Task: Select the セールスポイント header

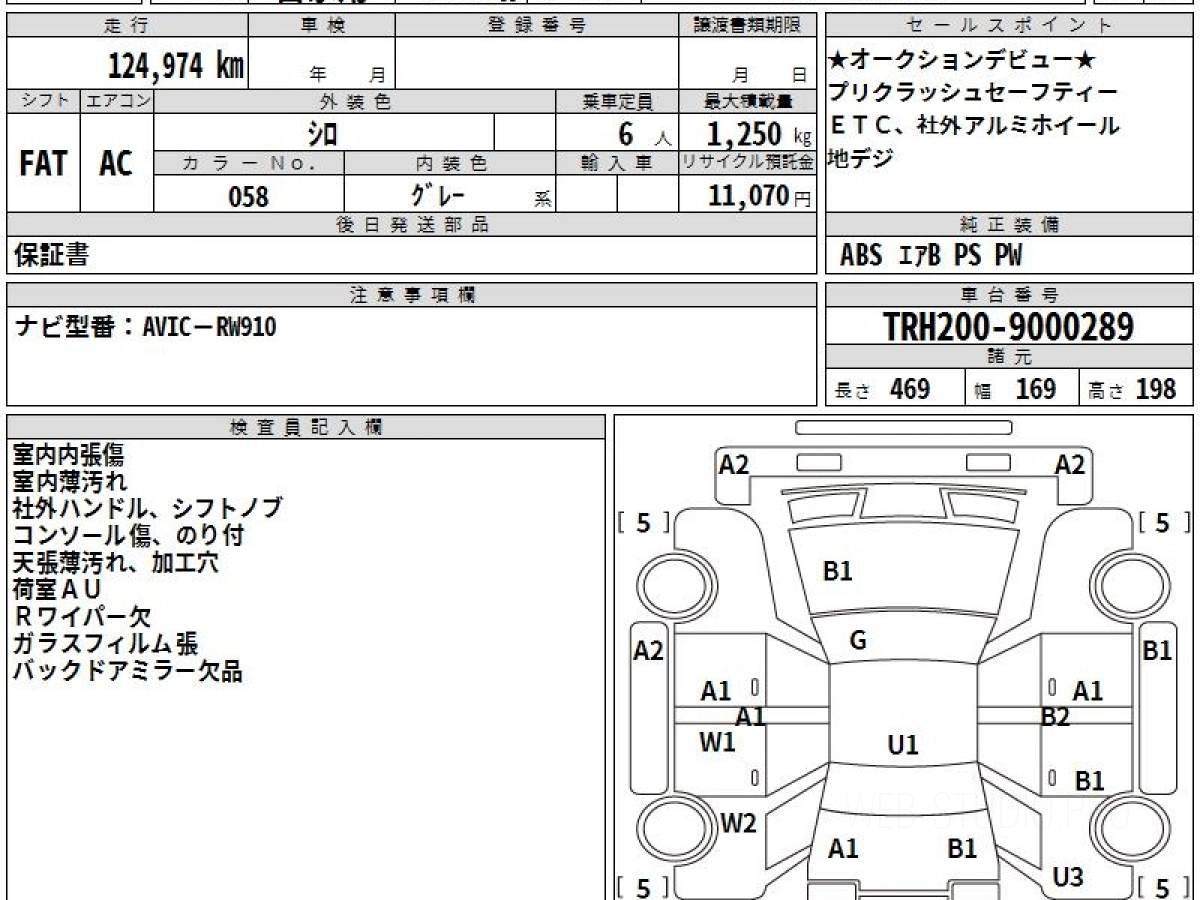Action: 1009,26
